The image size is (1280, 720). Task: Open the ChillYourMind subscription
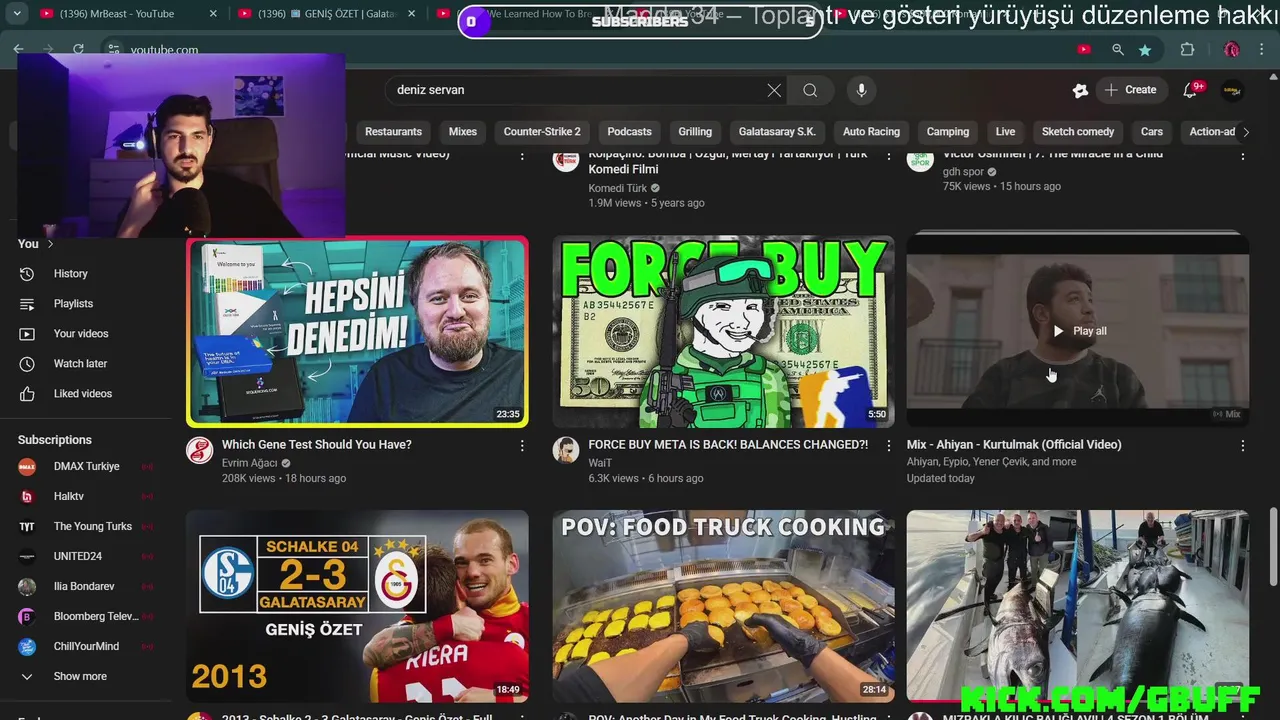pos(86,646)
